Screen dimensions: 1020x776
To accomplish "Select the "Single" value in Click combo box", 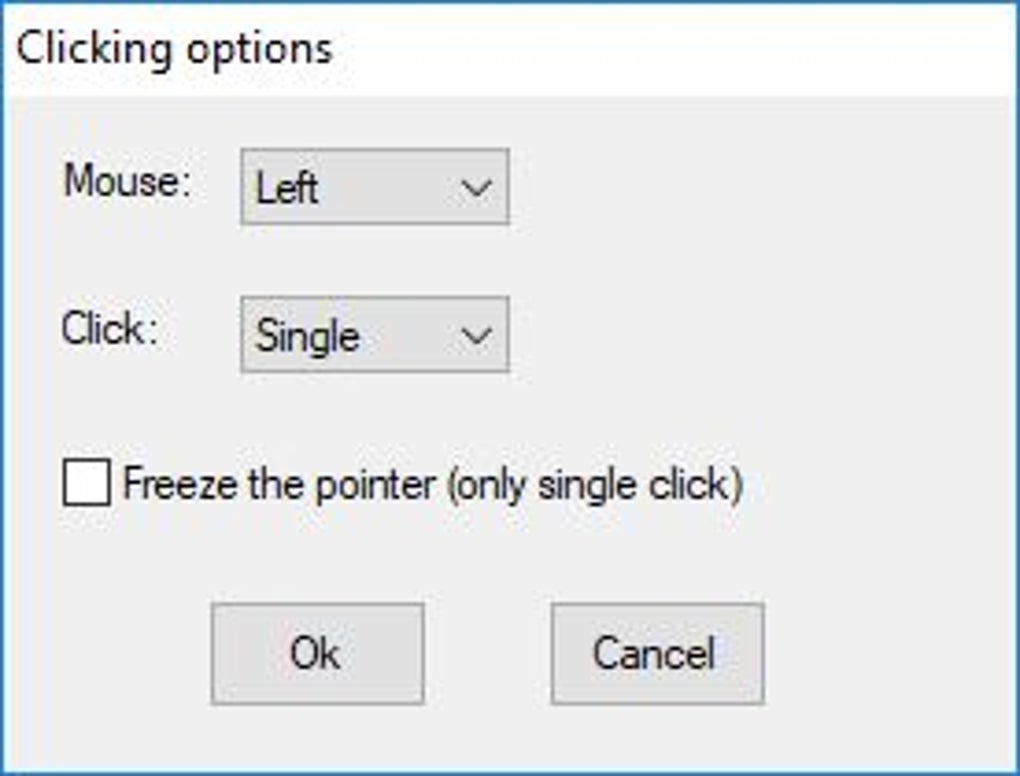I will click(x=307, y=336).
